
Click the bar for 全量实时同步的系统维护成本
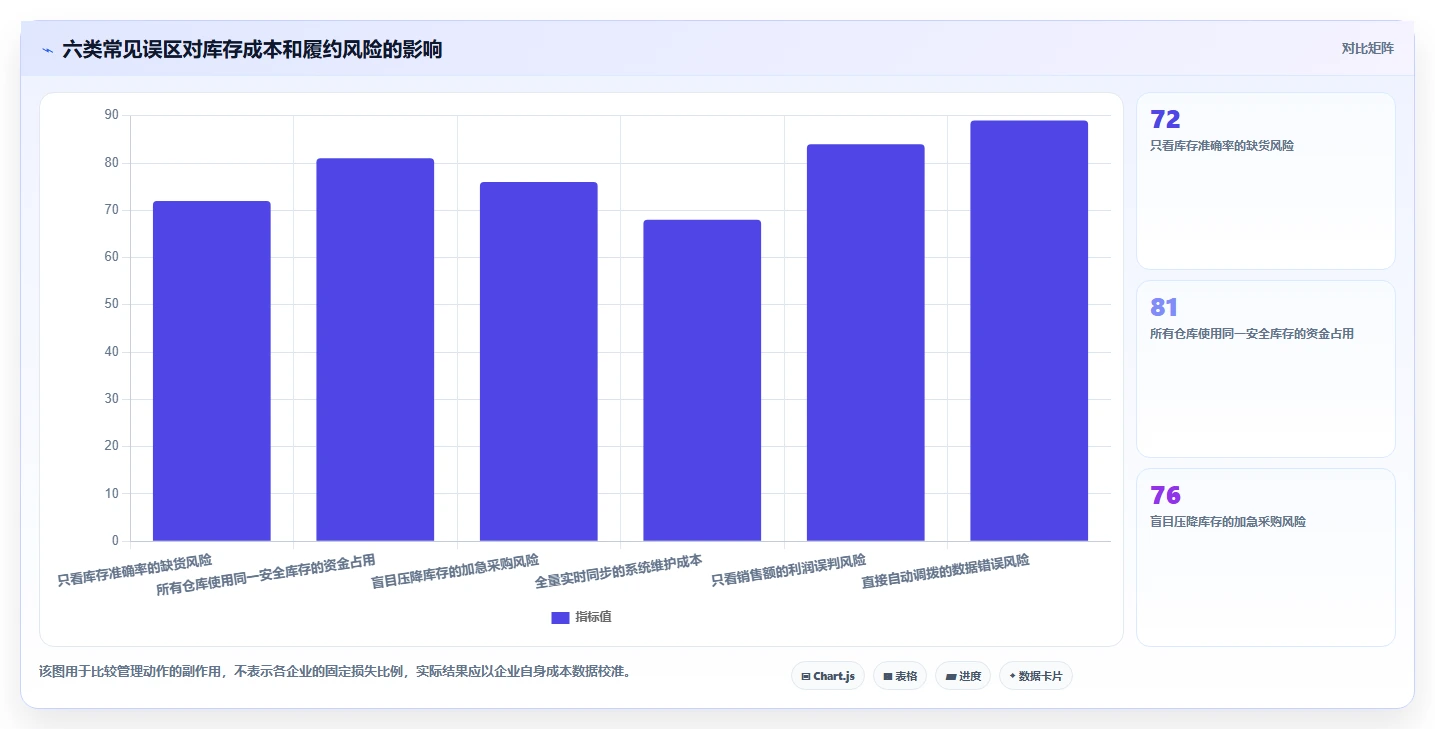pos(702,381)
